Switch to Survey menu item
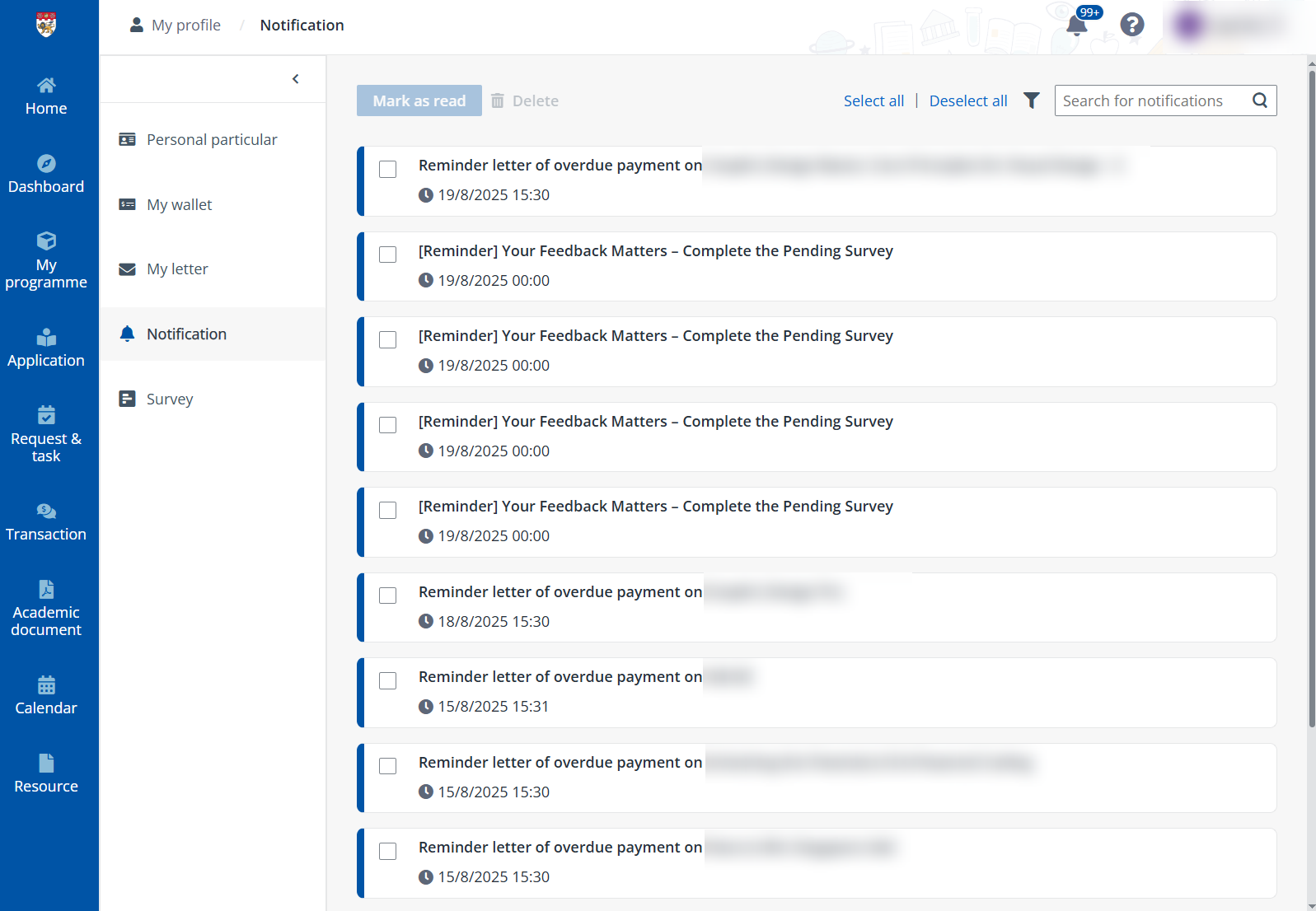 tap(169, 399)
